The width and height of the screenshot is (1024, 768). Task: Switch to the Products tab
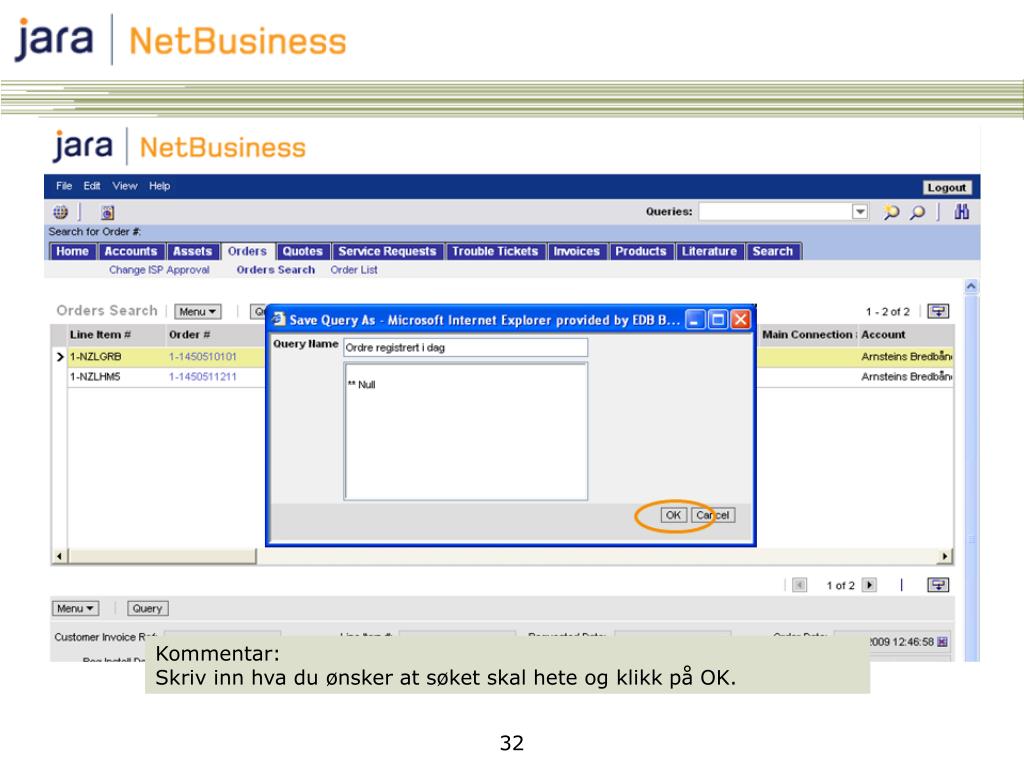[641, 251]
